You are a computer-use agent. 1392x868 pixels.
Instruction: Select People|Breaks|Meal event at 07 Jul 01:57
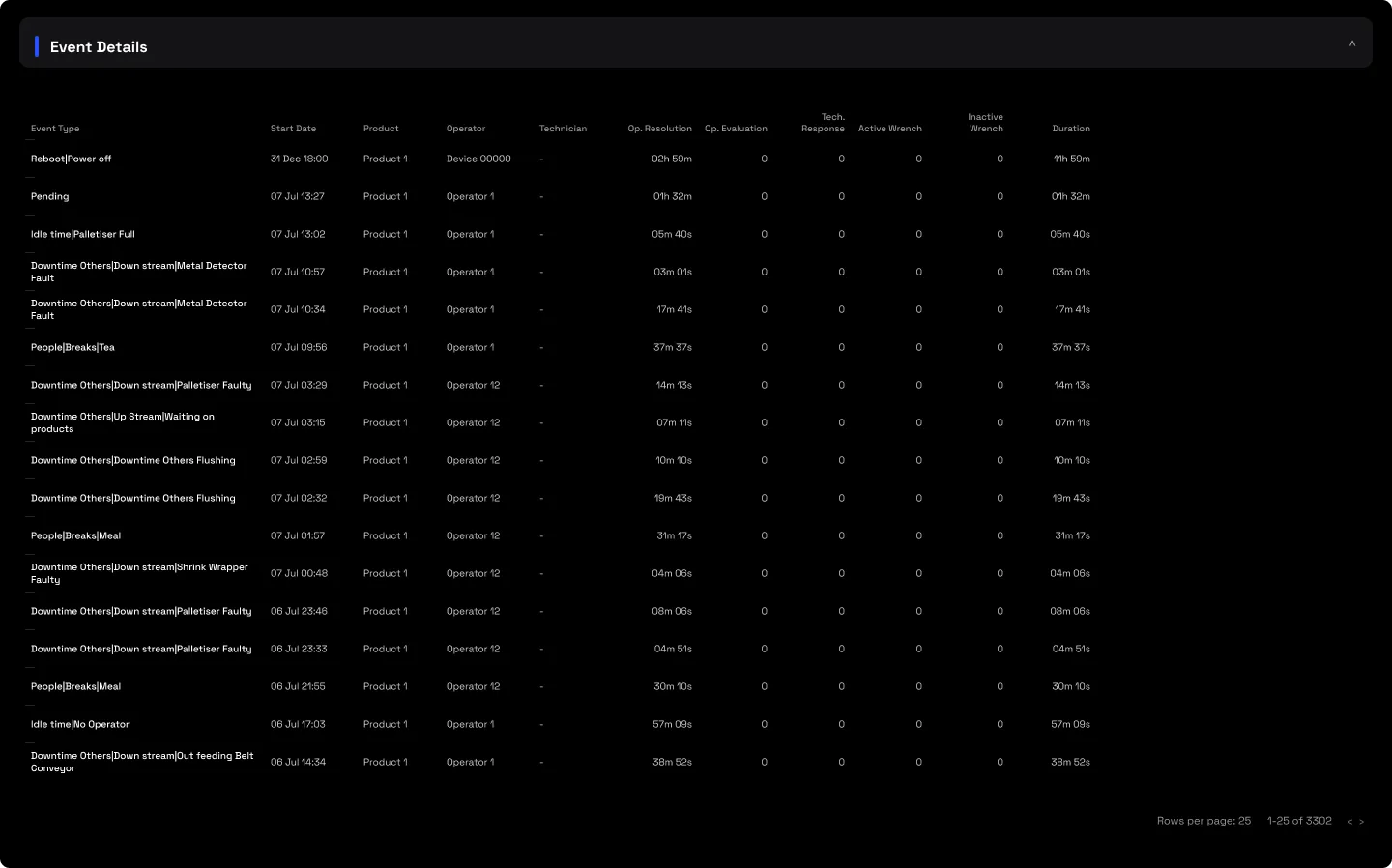pos(561,535)
